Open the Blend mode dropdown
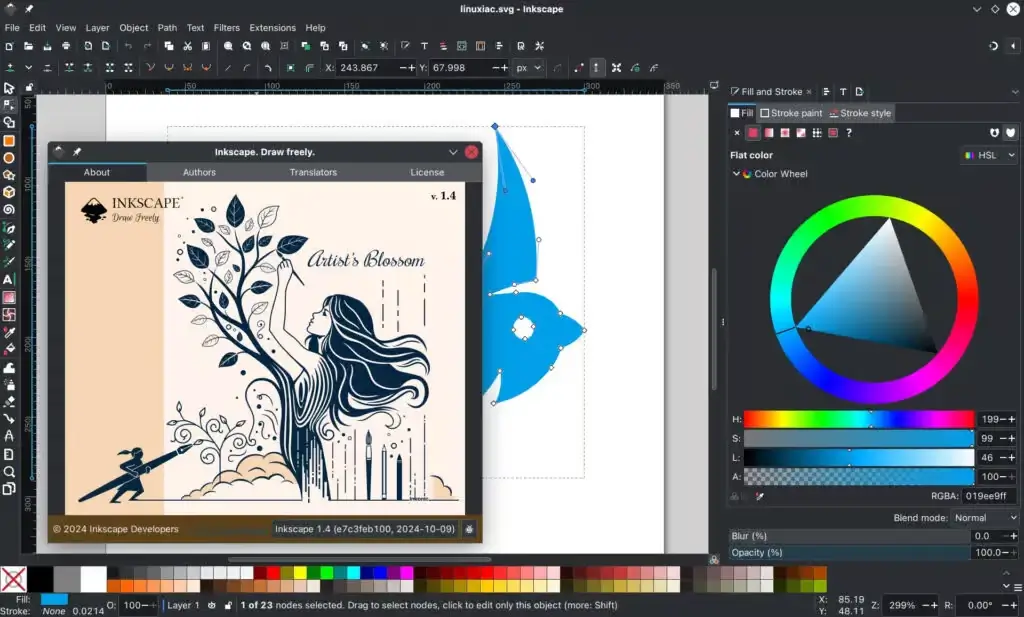Screen dimensions: 1024x617 point(985,517)
